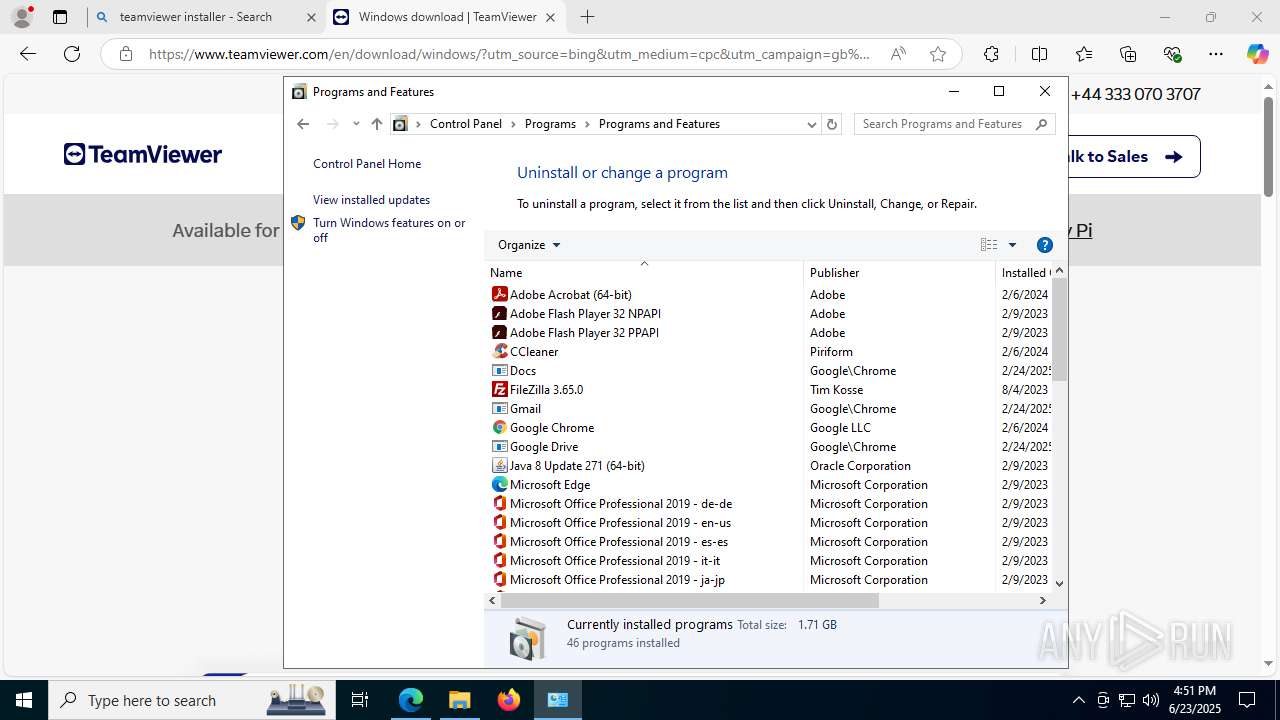
Task: Sort by the Publisher column header
Action: coord(899,272)
